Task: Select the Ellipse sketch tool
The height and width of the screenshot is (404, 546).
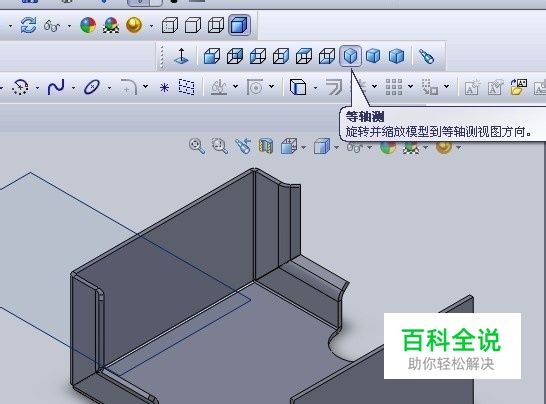Action: (92, 87)
